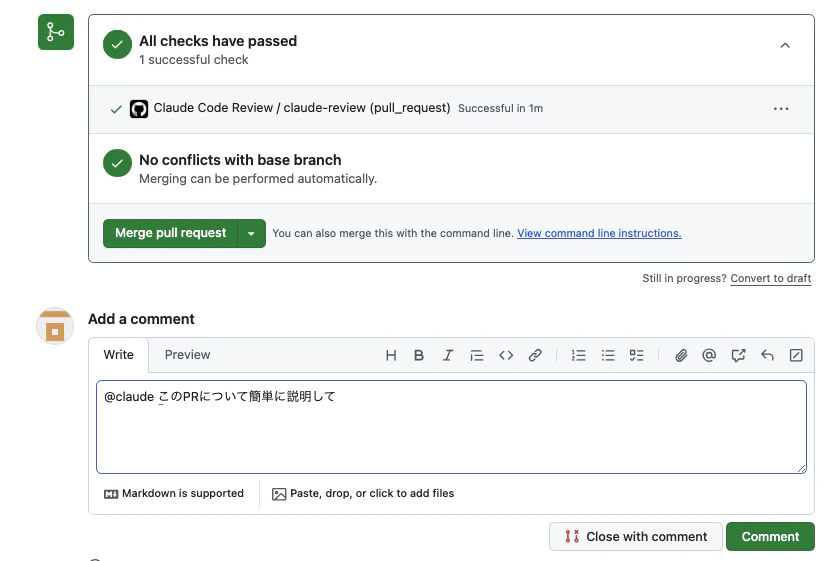Insert a quote block

click(x=477, y=355)
